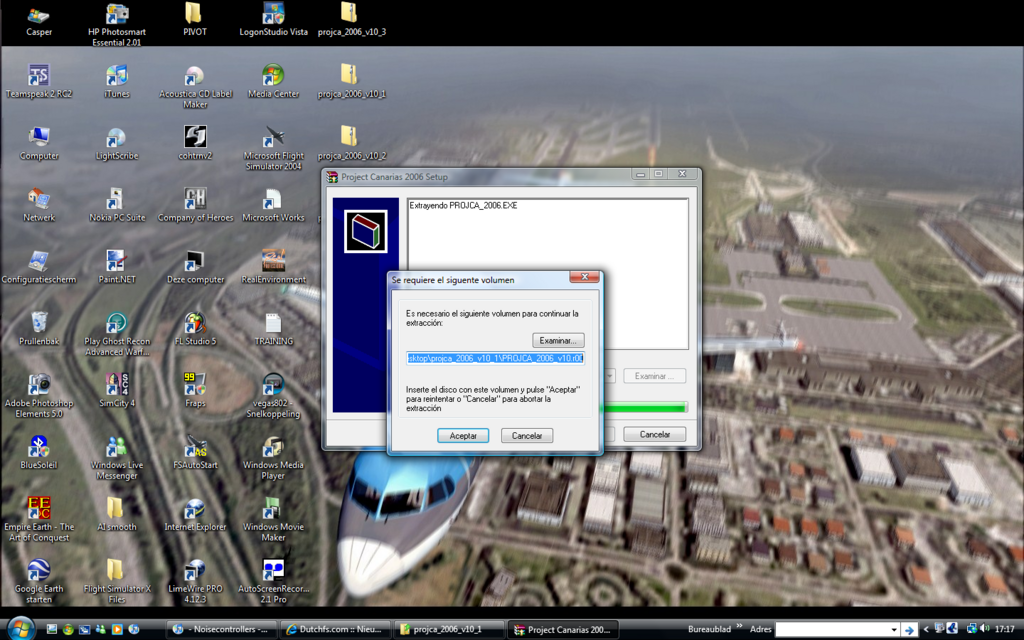Launch Microsoft Flight Simulator 2004
1024x640 pixels.
coord(273,149)
